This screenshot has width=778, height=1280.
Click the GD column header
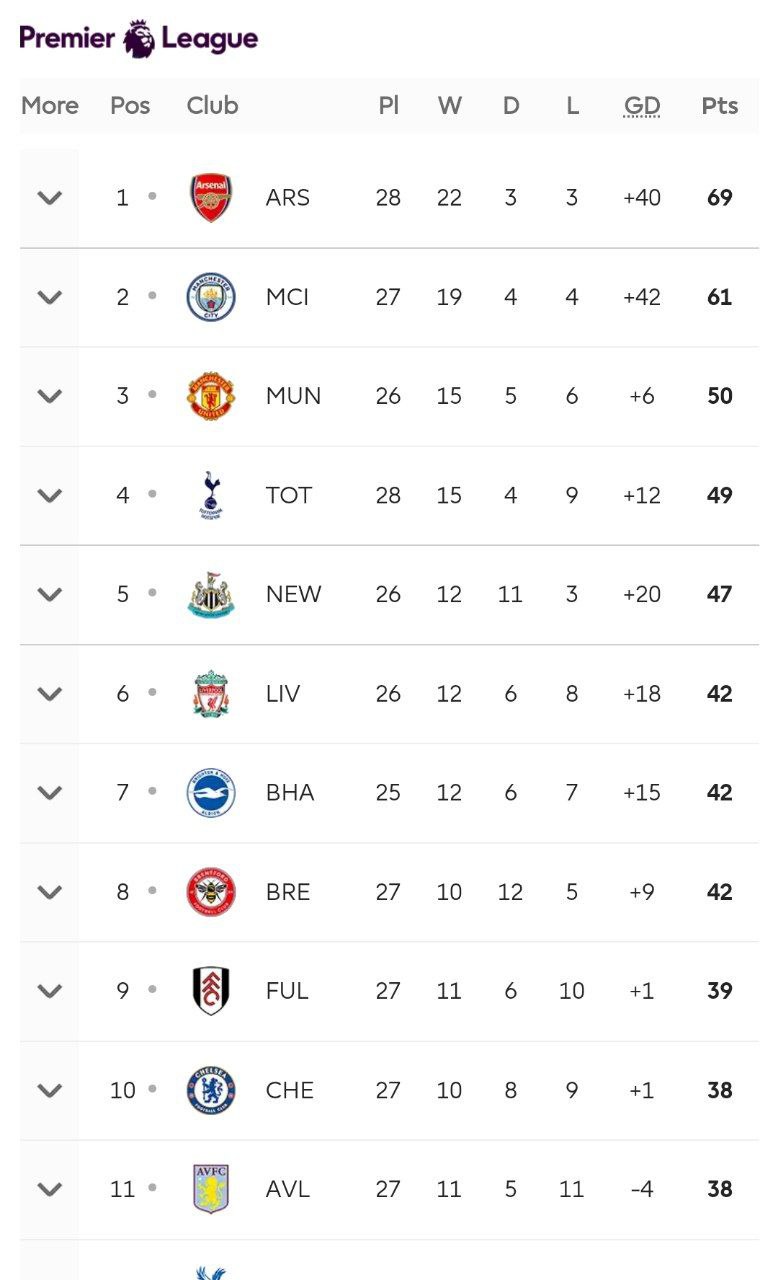[642, 106]
